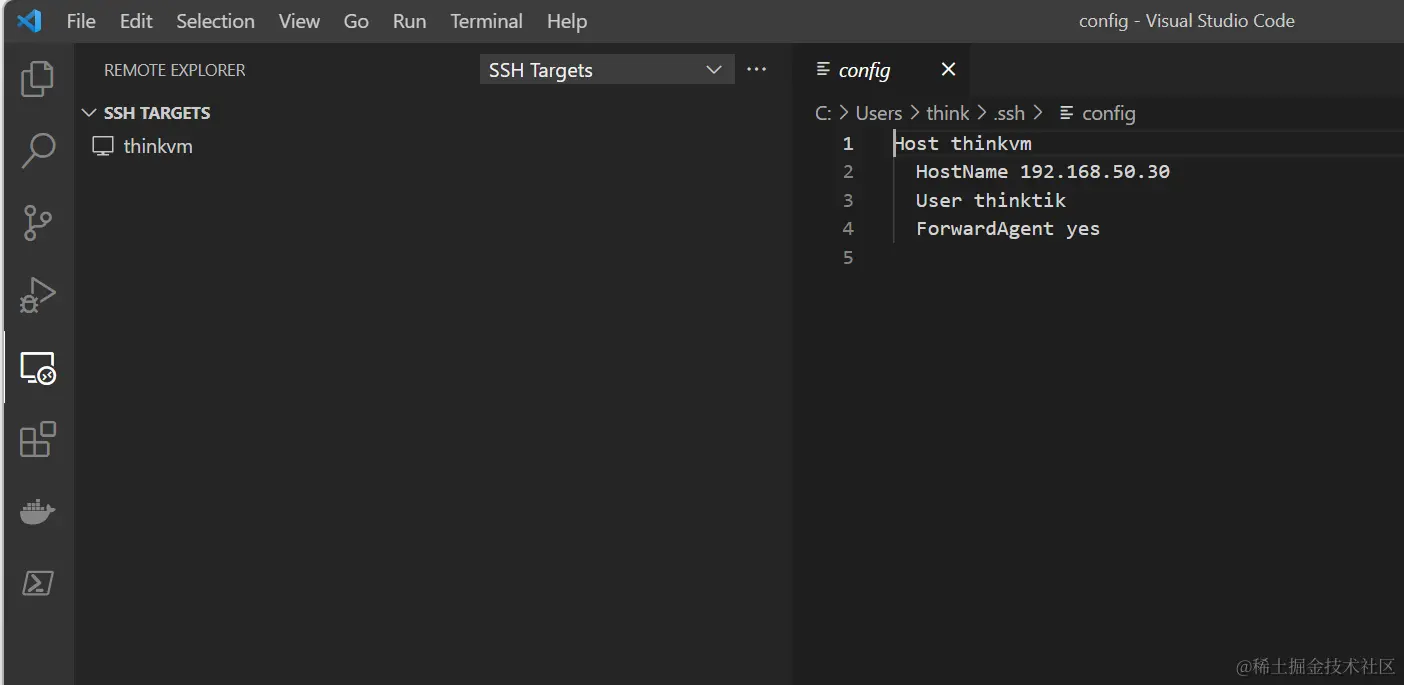Open the Run menu
Screen dimensions: 1404x685
409,21
